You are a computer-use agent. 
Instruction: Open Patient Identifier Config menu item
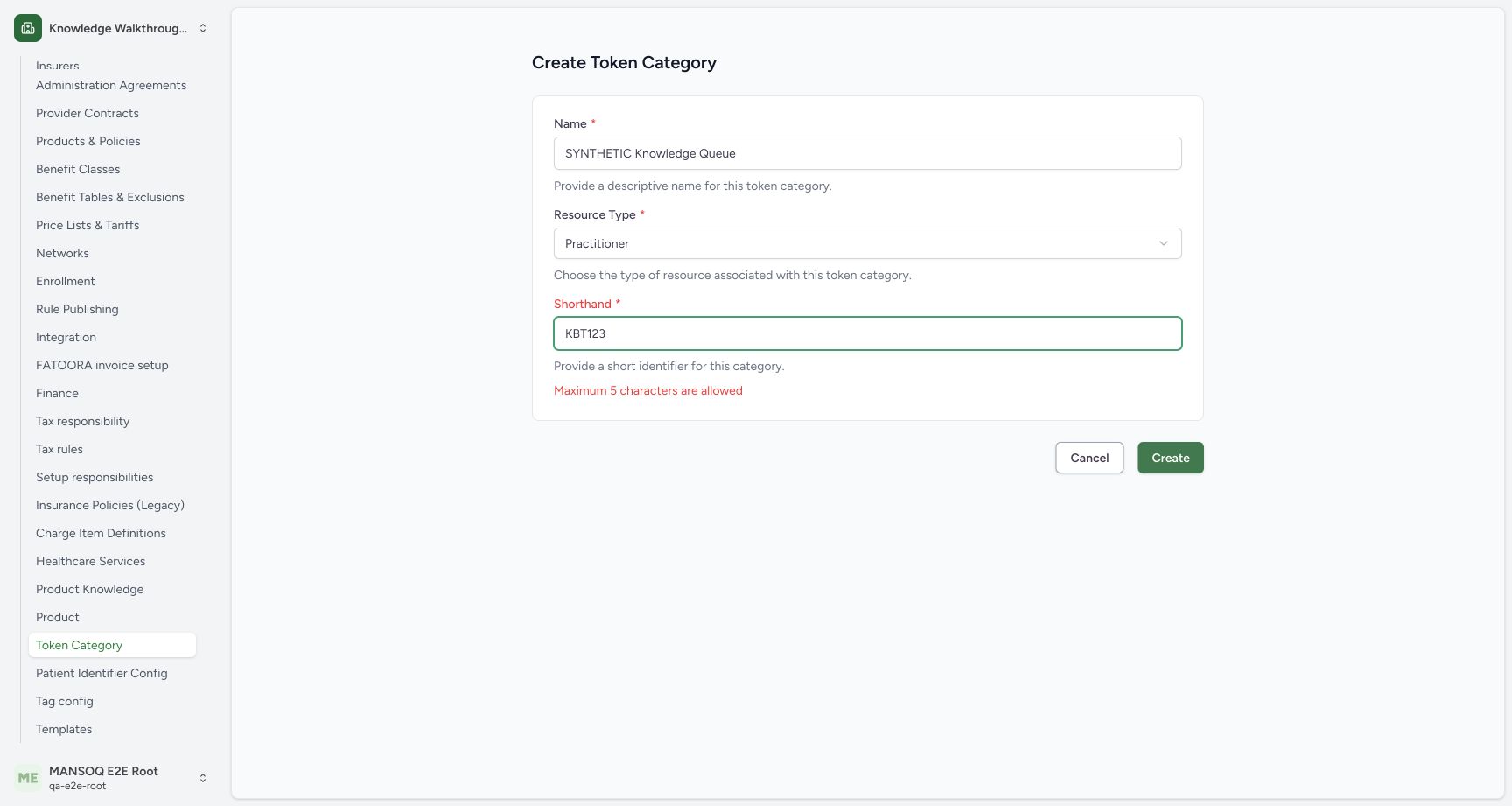click(101, 673)
